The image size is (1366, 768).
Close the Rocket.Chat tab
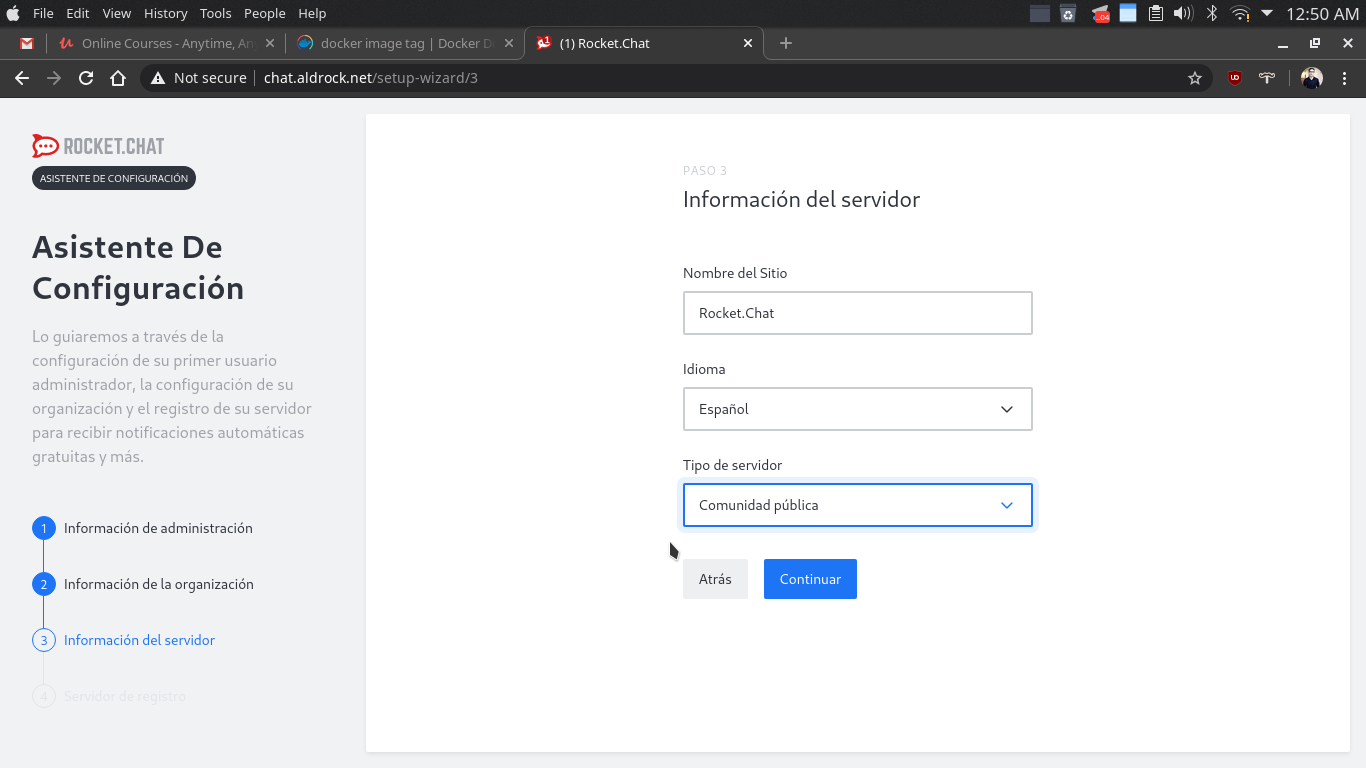pos(748,43)
